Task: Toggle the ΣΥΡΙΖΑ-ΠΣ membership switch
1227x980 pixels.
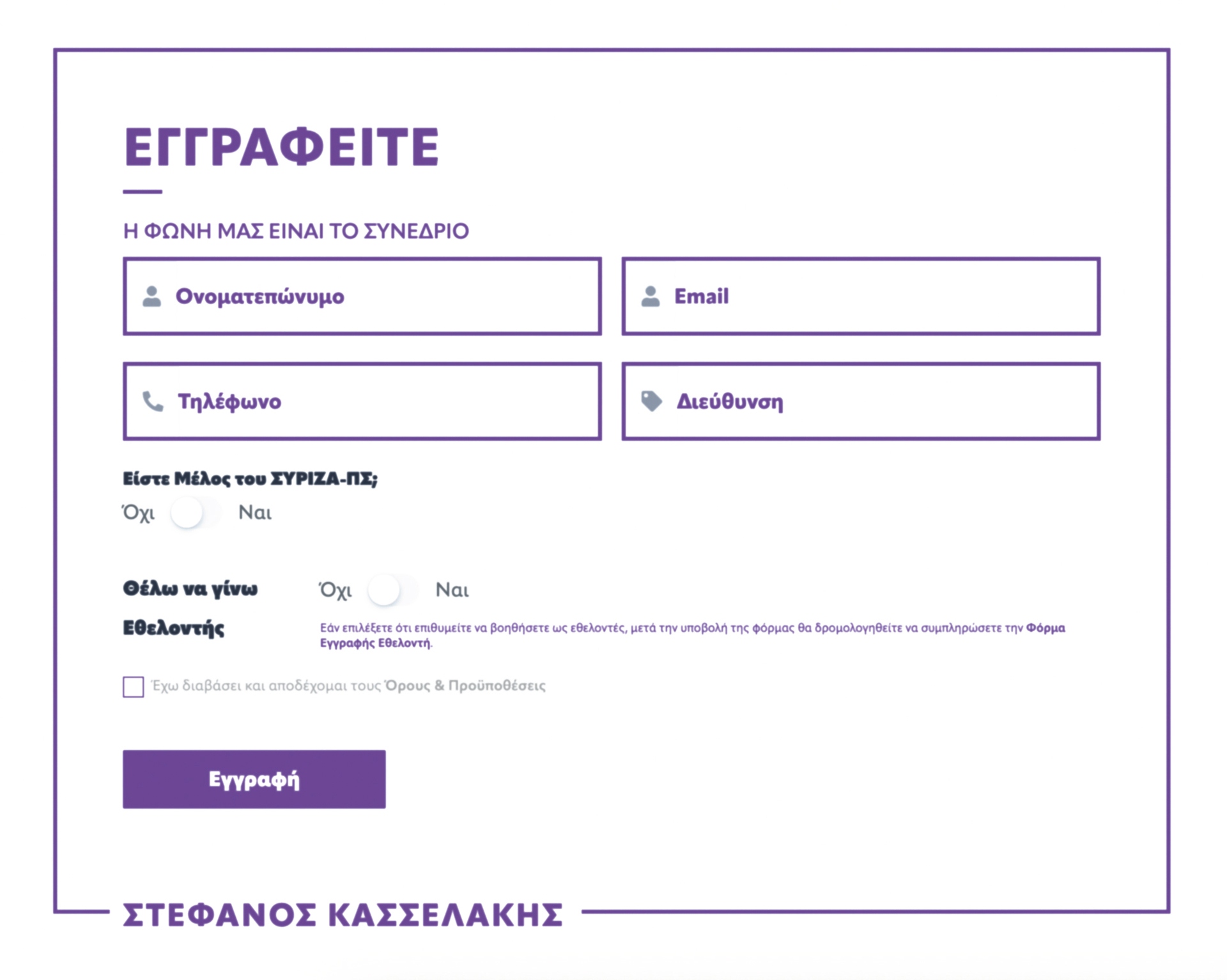Action: pos(196,513)
